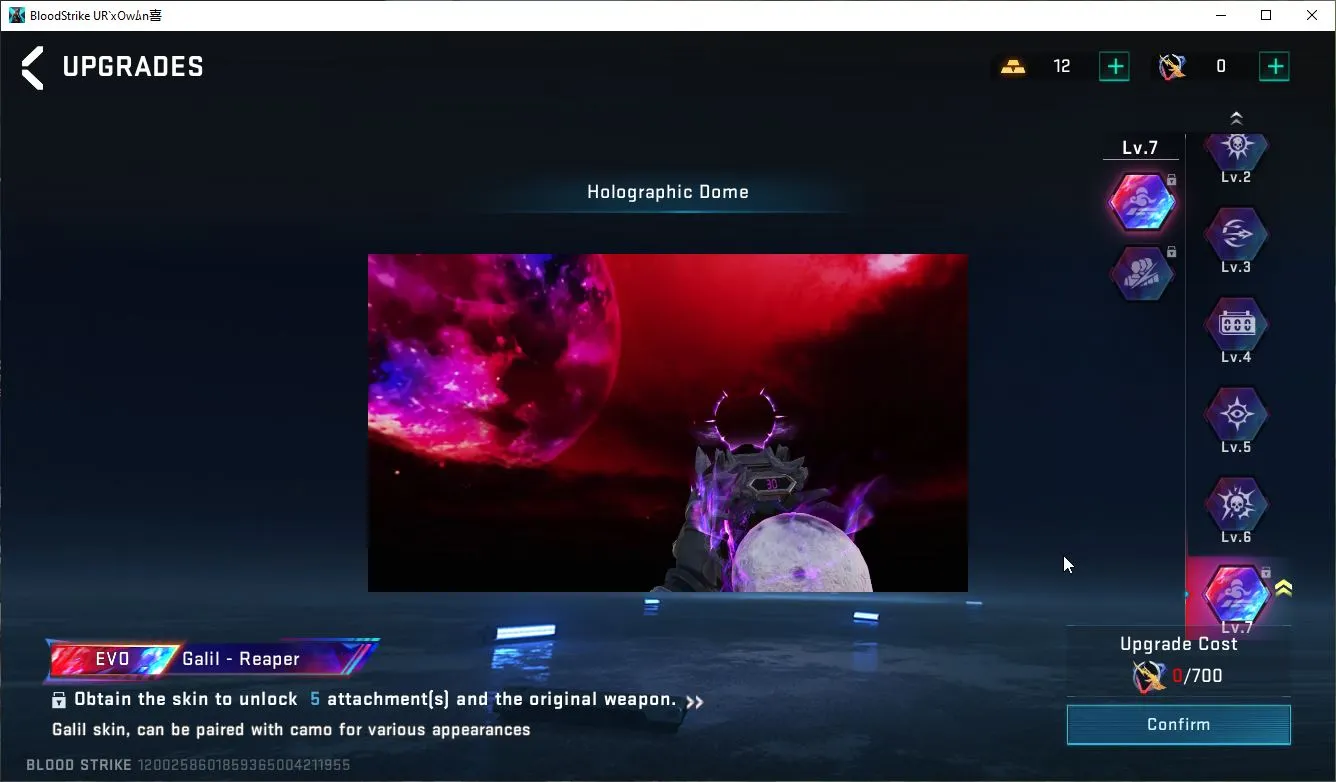This screenshot has width=1336, height=782.
Task: Click the 'Upgrade Cost' label
Action: point(1179,644)
